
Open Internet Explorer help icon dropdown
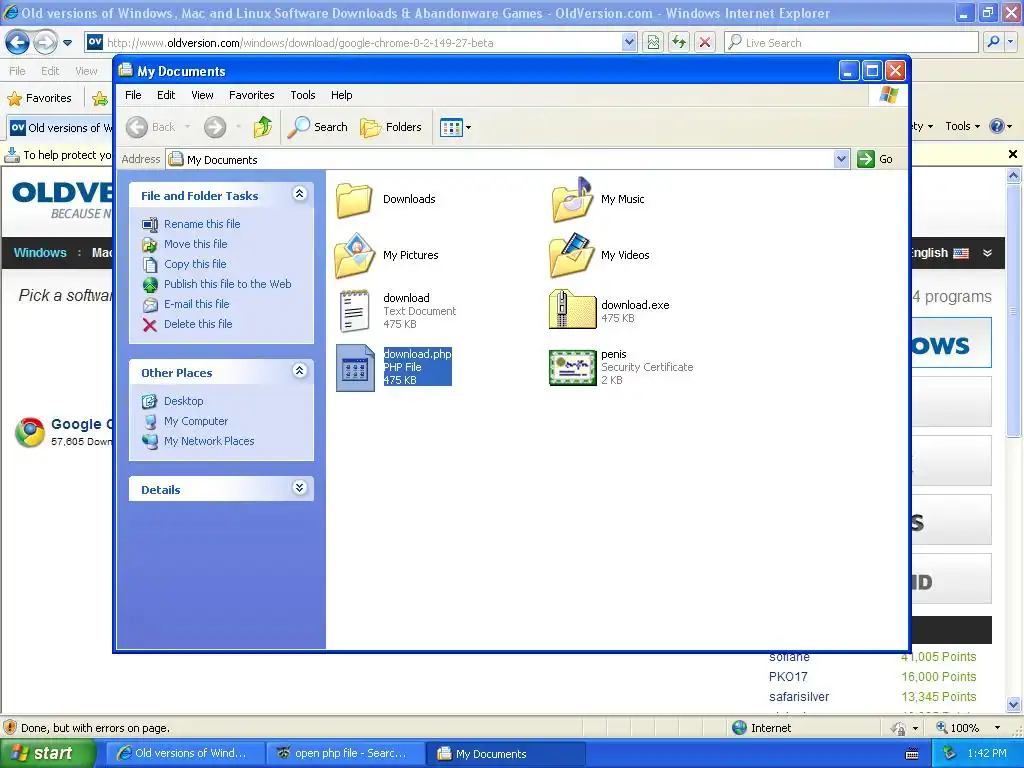1000,126
